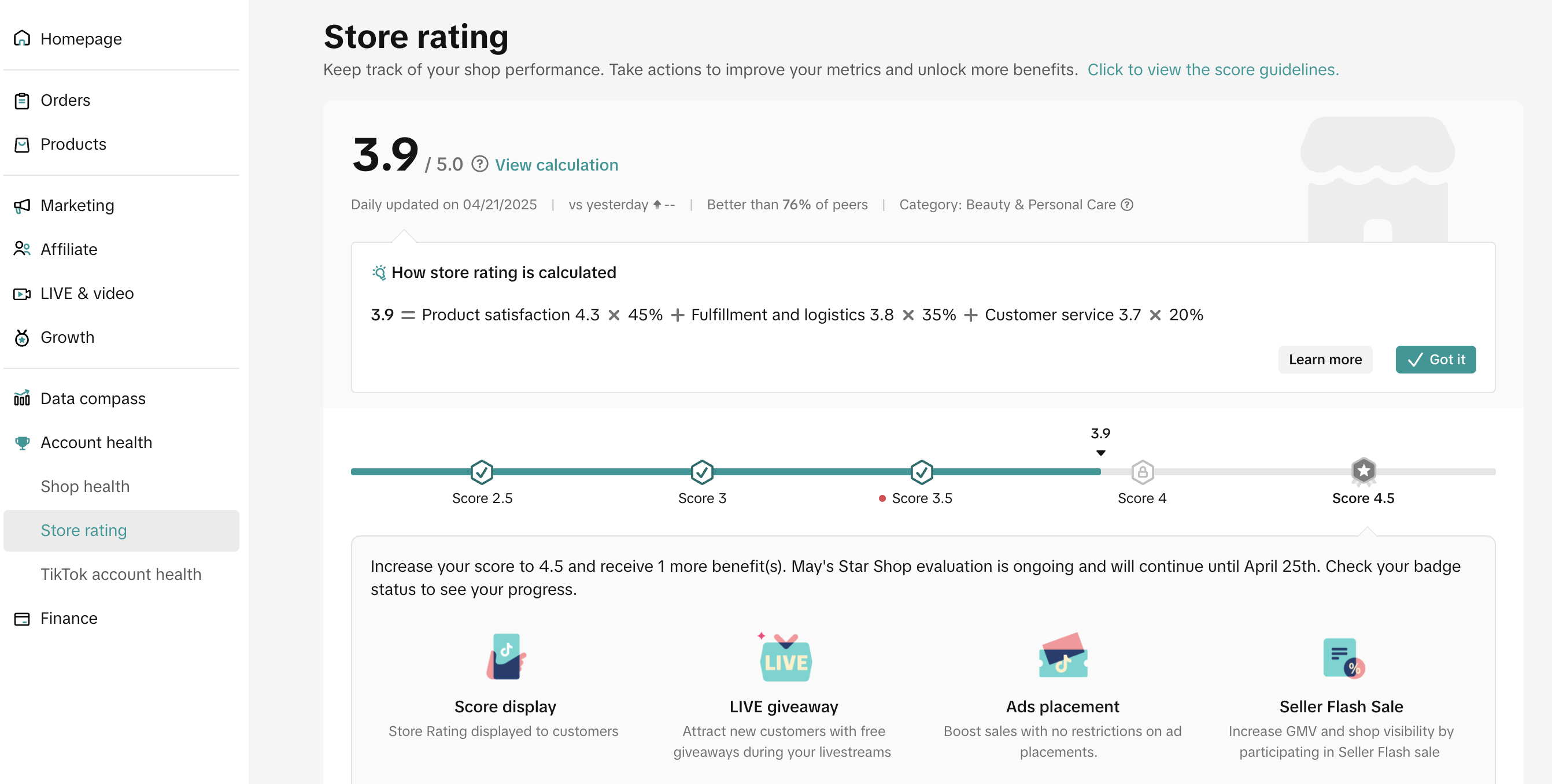1552x784 pixels.
Task: Select the Score 4.5 star badge
Action: (1363, 471)
